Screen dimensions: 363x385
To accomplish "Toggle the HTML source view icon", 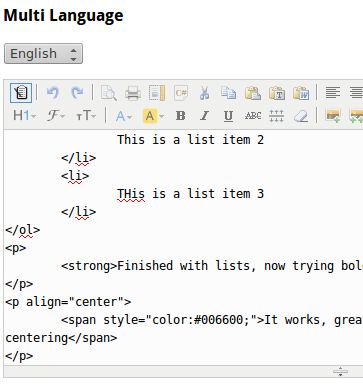I will coord(21,93).
